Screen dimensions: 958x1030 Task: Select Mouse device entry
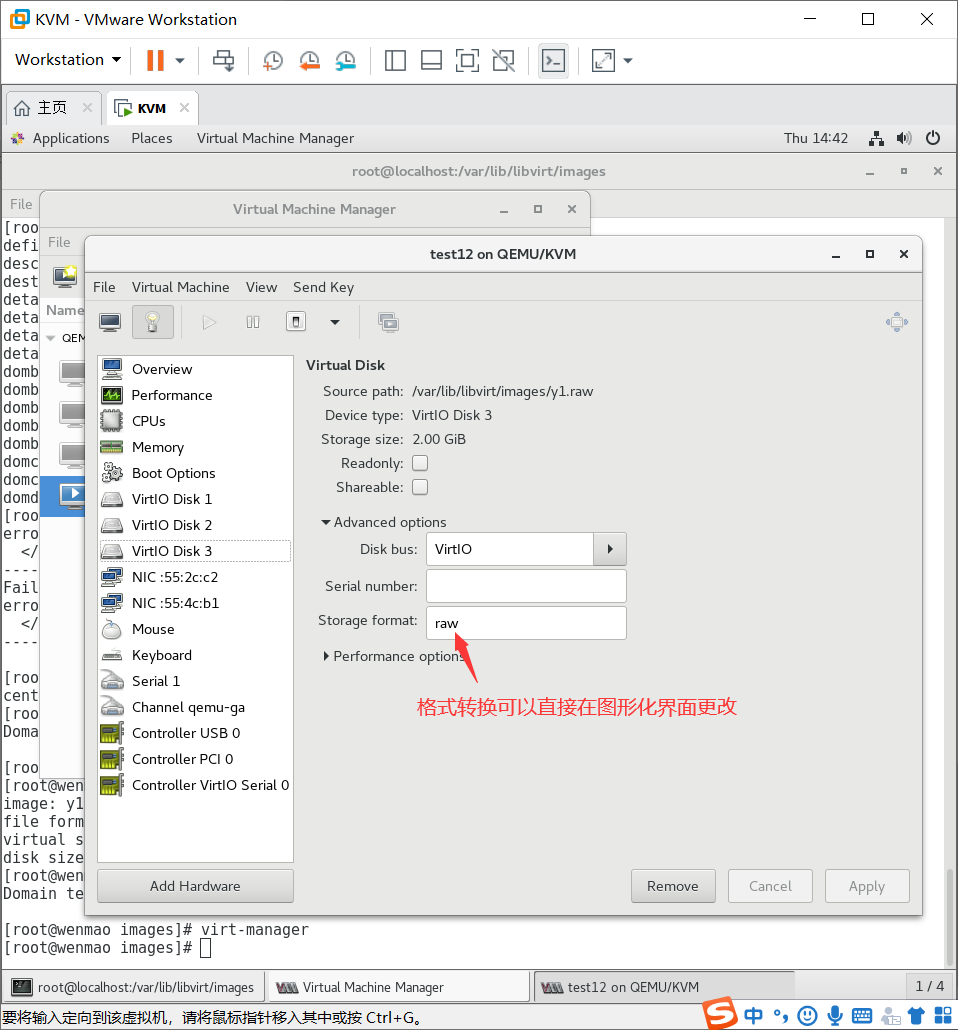pyautogui.click(x=195, y=629)
